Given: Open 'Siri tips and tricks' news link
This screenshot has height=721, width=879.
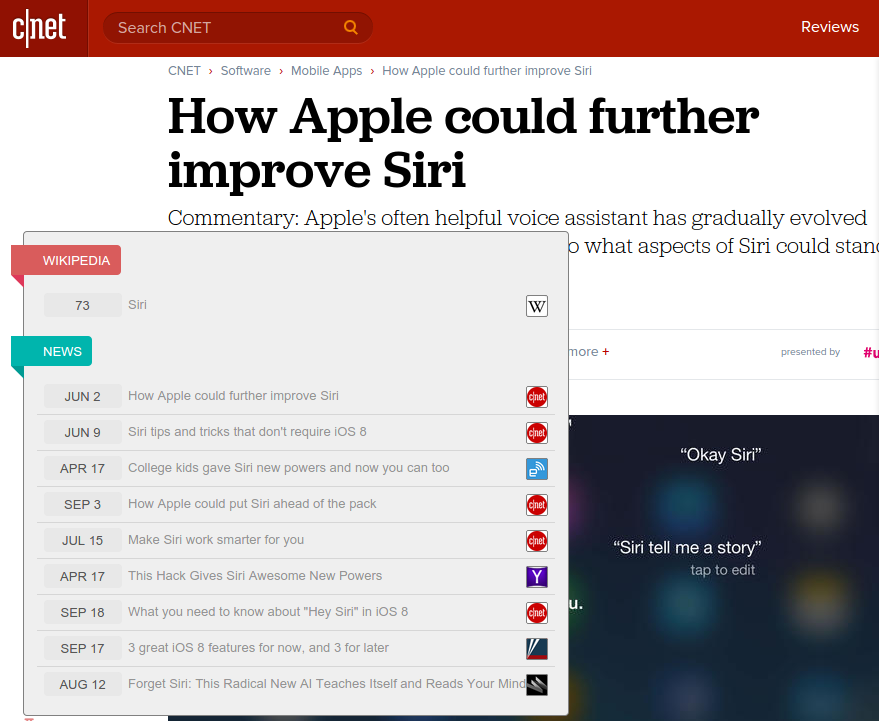Looking at the screenshot, I should coord(247,432).
